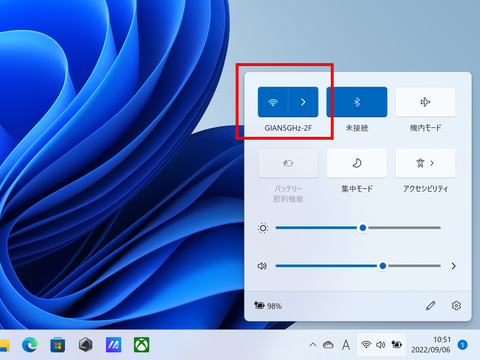This screenshot has height=360, width=480.
Task: Show hidden tray icons chevron
Action: (x=313, y=345)
